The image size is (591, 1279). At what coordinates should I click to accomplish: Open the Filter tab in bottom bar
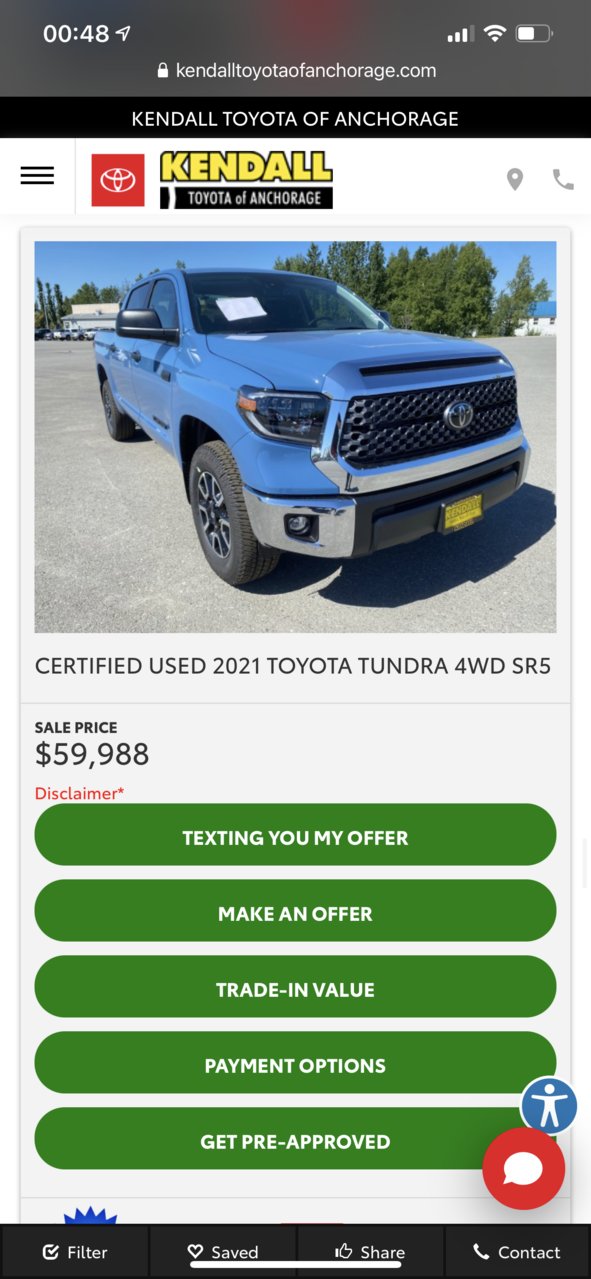75,1252
